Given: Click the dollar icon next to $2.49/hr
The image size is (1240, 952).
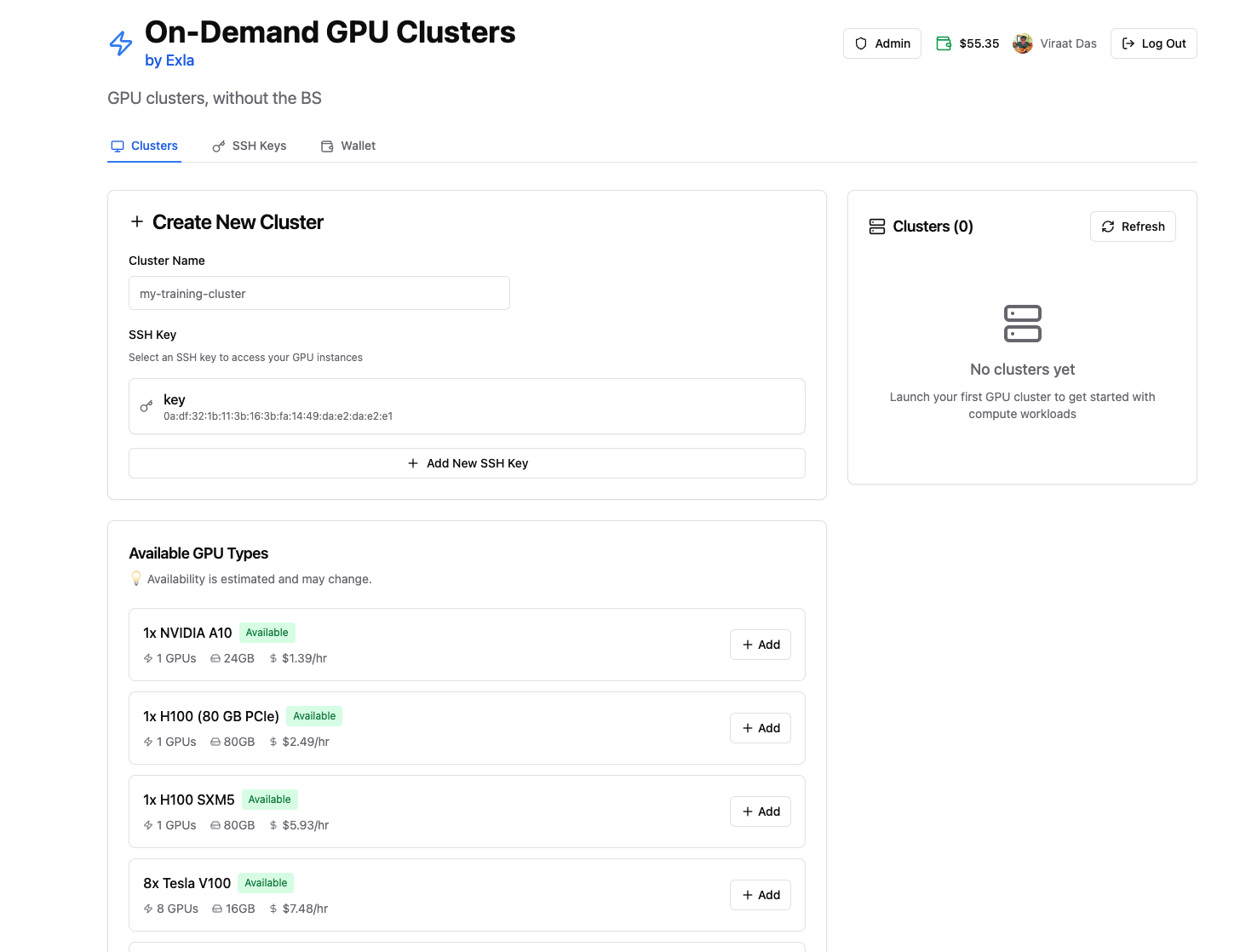Looking at the screenshot, I should coord(273,742).
